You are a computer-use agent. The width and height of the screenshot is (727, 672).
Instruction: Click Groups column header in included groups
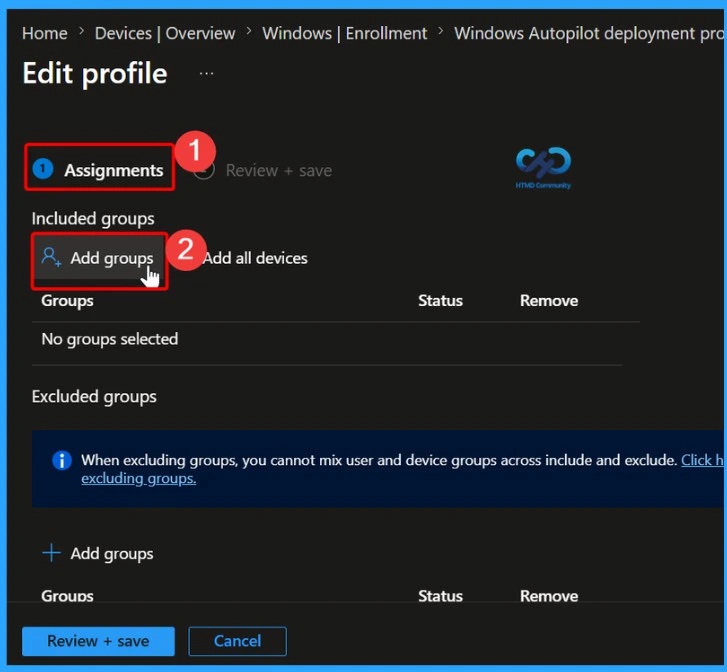click(x=67, y=301)
